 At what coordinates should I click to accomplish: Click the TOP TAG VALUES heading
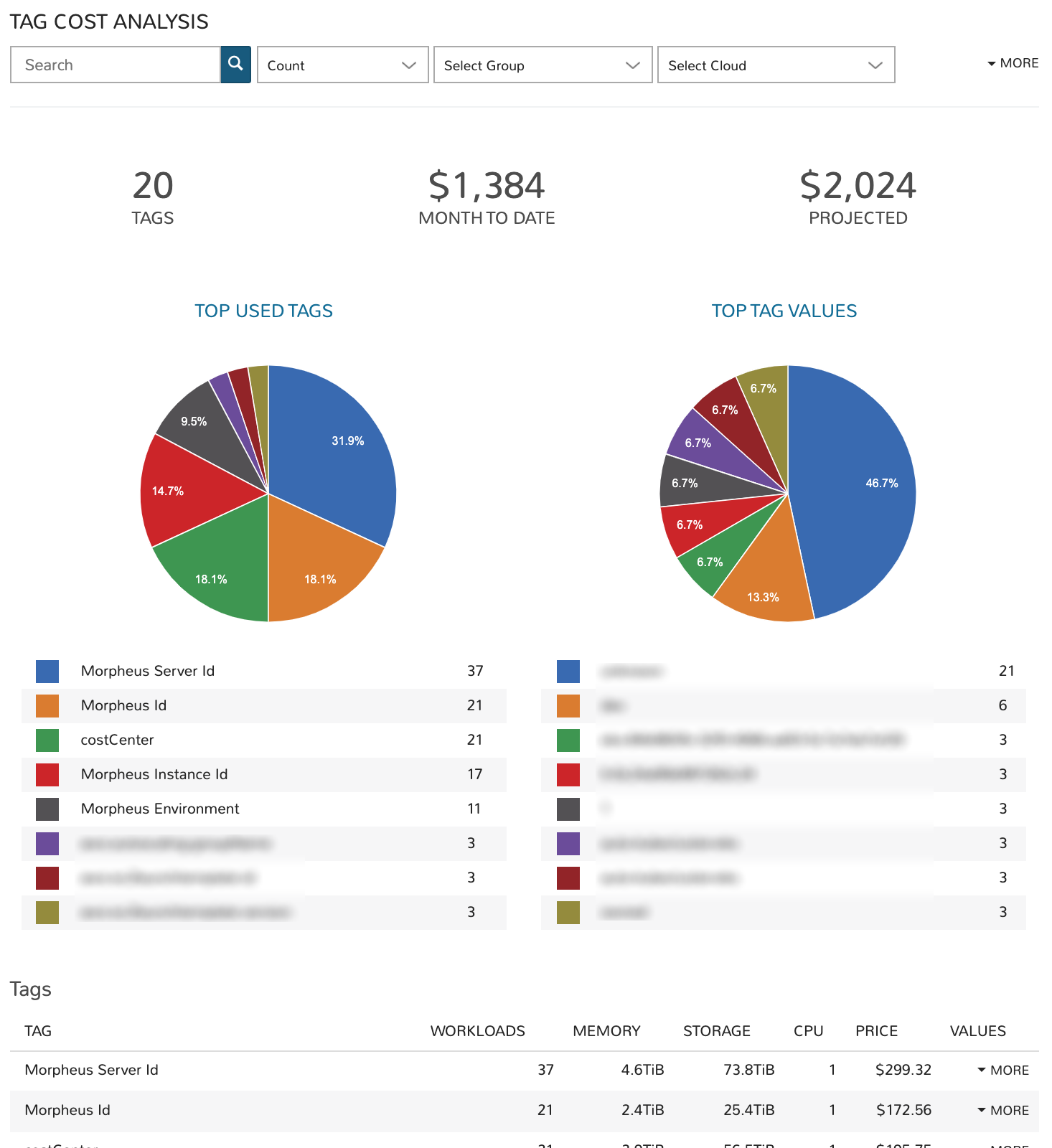pyautogui.click(x=784, y=311)
